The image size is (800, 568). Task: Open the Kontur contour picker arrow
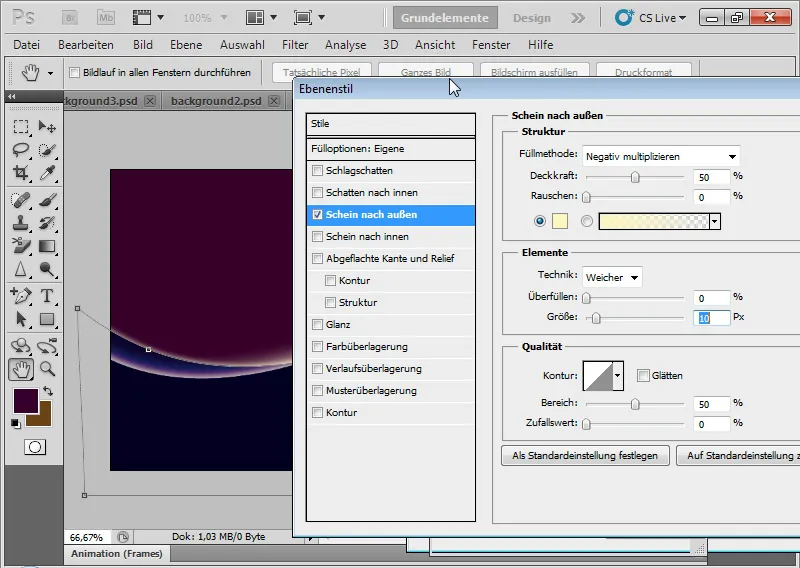tap(617, 376)
